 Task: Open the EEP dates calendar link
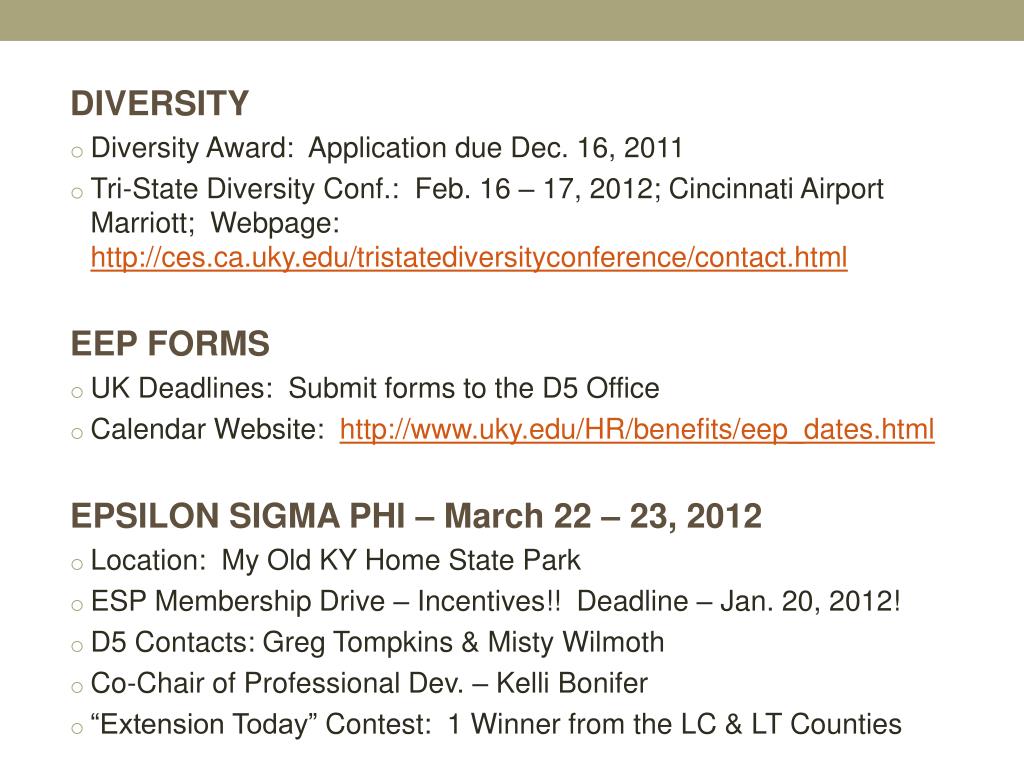637,430
